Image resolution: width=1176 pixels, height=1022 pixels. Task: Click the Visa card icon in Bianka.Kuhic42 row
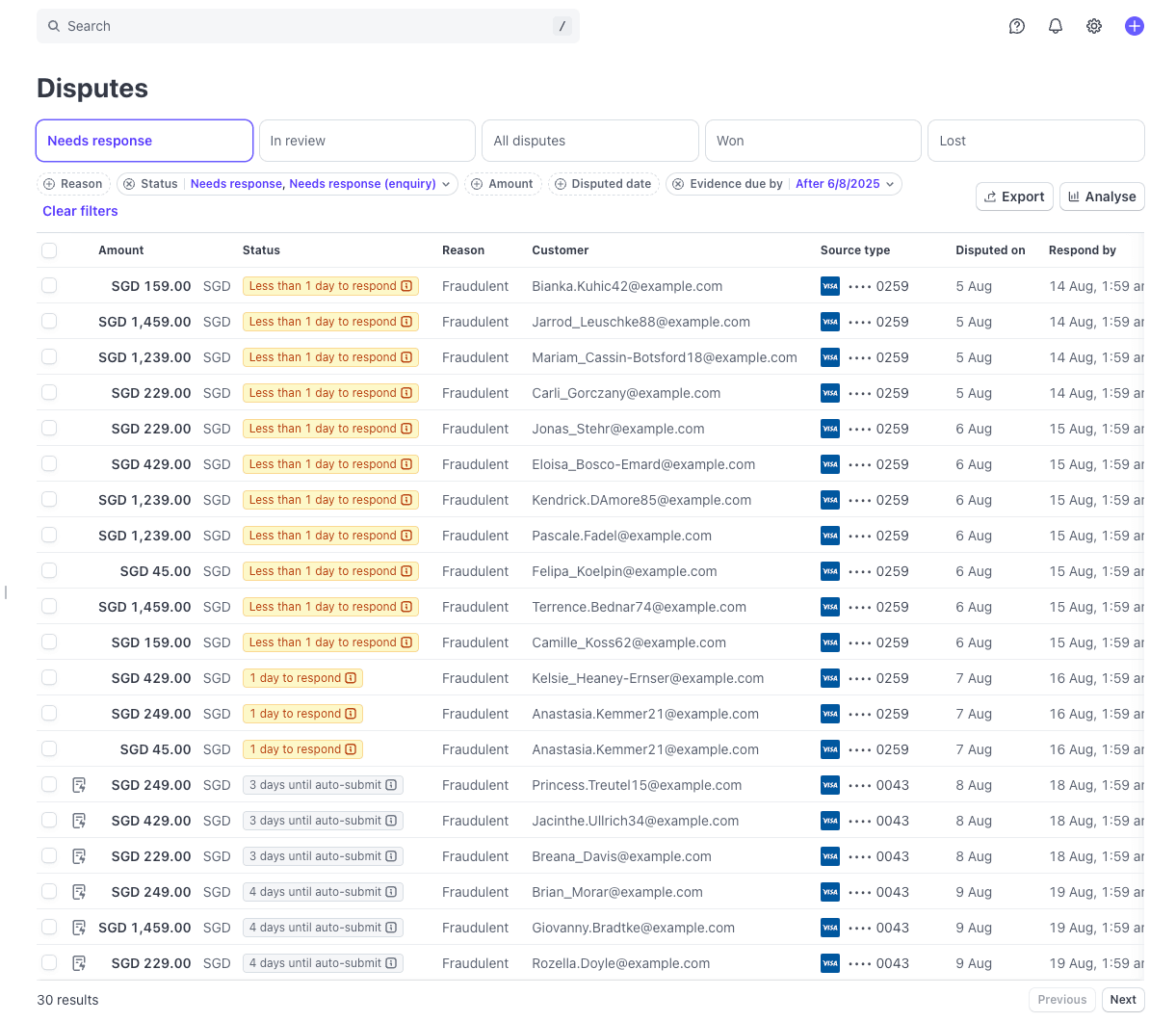pyautogui.click(x=829, y=286)
